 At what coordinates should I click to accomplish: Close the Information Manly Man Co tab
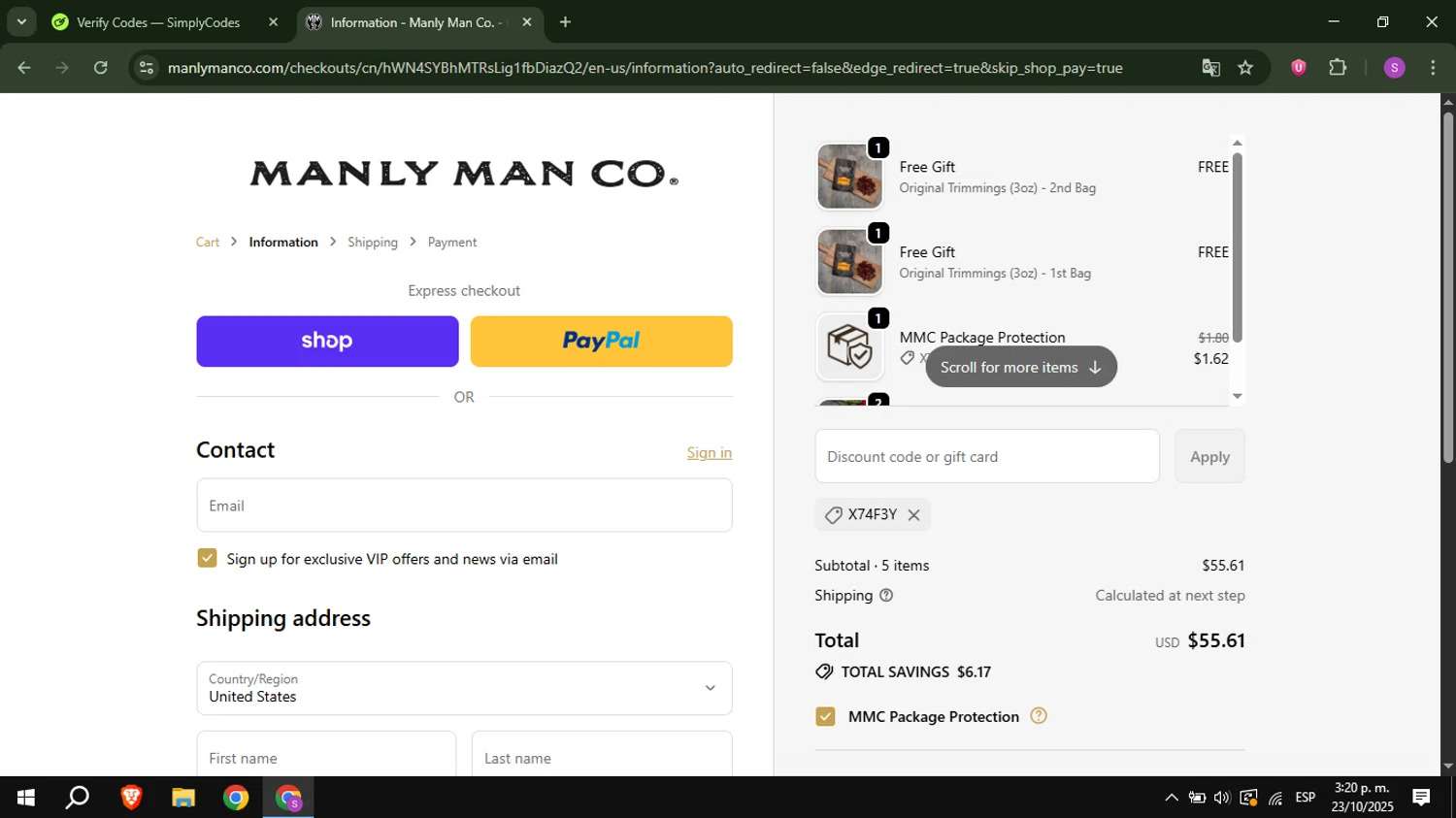pyautogui.click(x=527, y=22)
